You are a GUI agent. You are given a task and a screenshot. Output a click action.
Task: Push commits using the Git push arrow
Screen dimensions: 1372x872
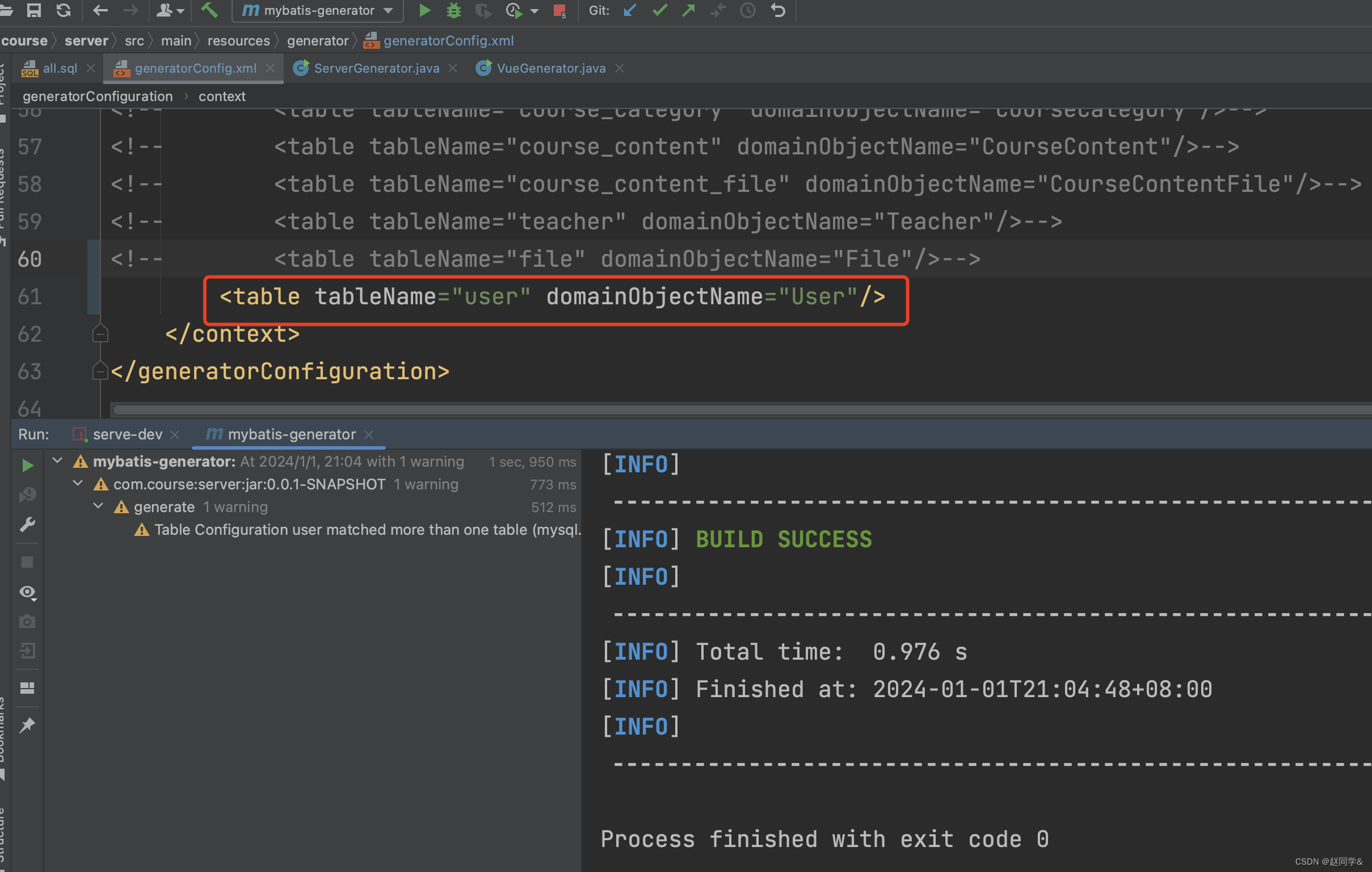689,10
